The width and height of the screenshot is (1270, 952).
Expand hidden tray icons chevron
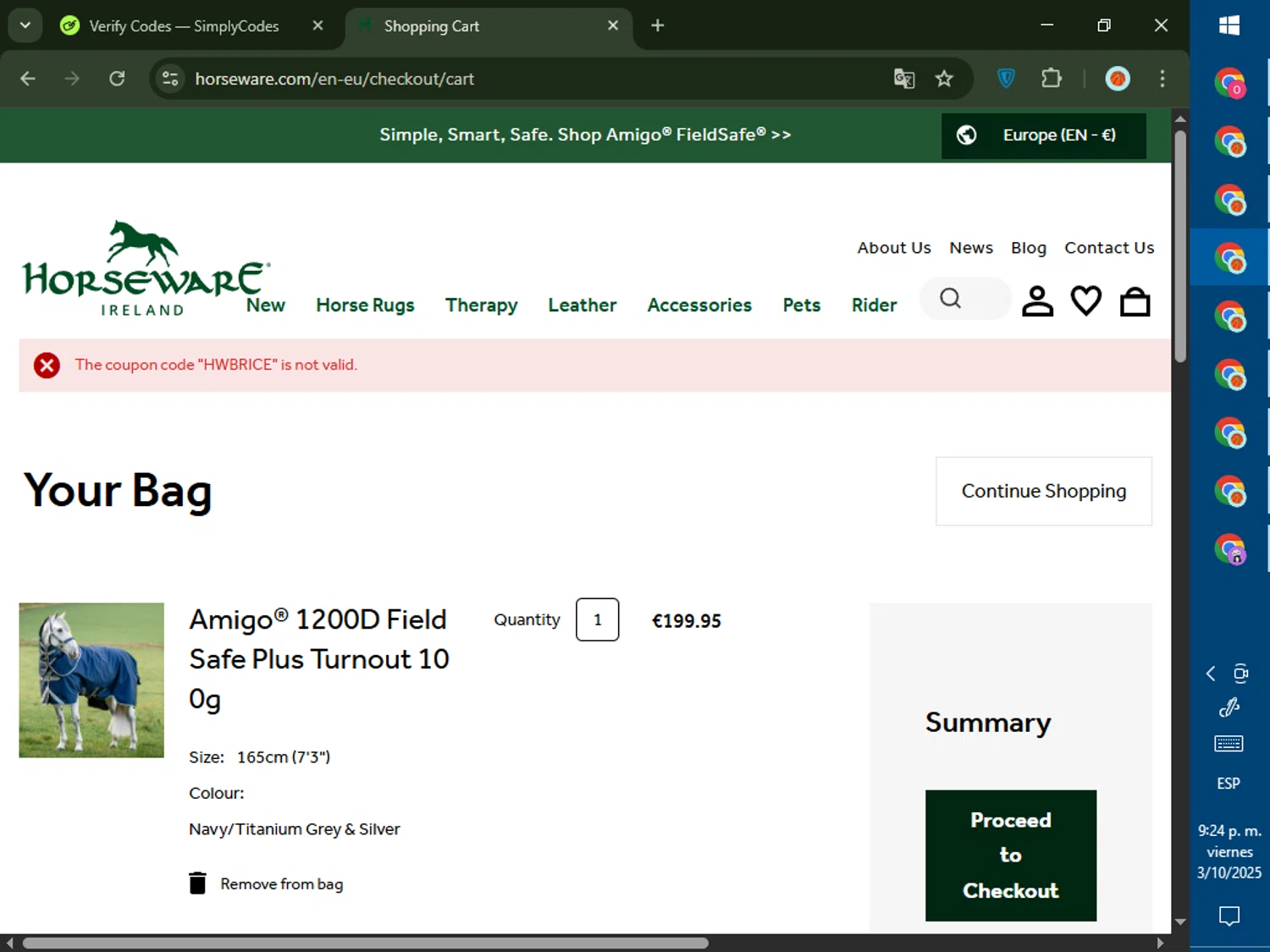coord(1211,674)
